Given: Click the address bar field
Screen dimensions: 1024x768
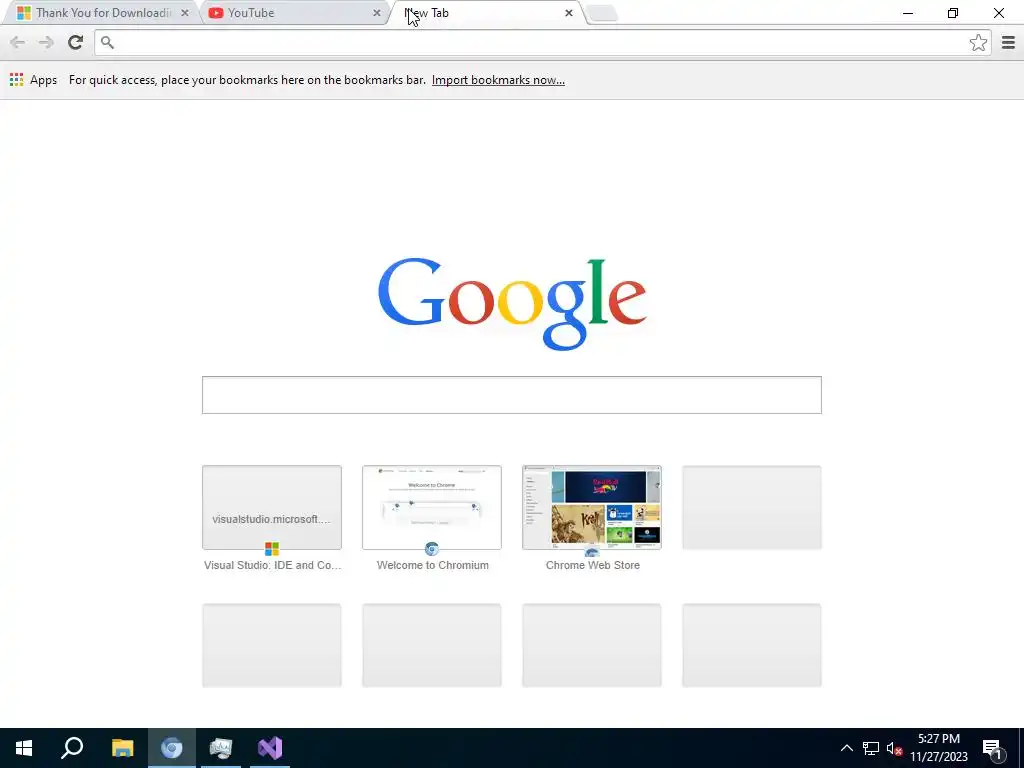Looking at the screenshot, I should [542, 43].
